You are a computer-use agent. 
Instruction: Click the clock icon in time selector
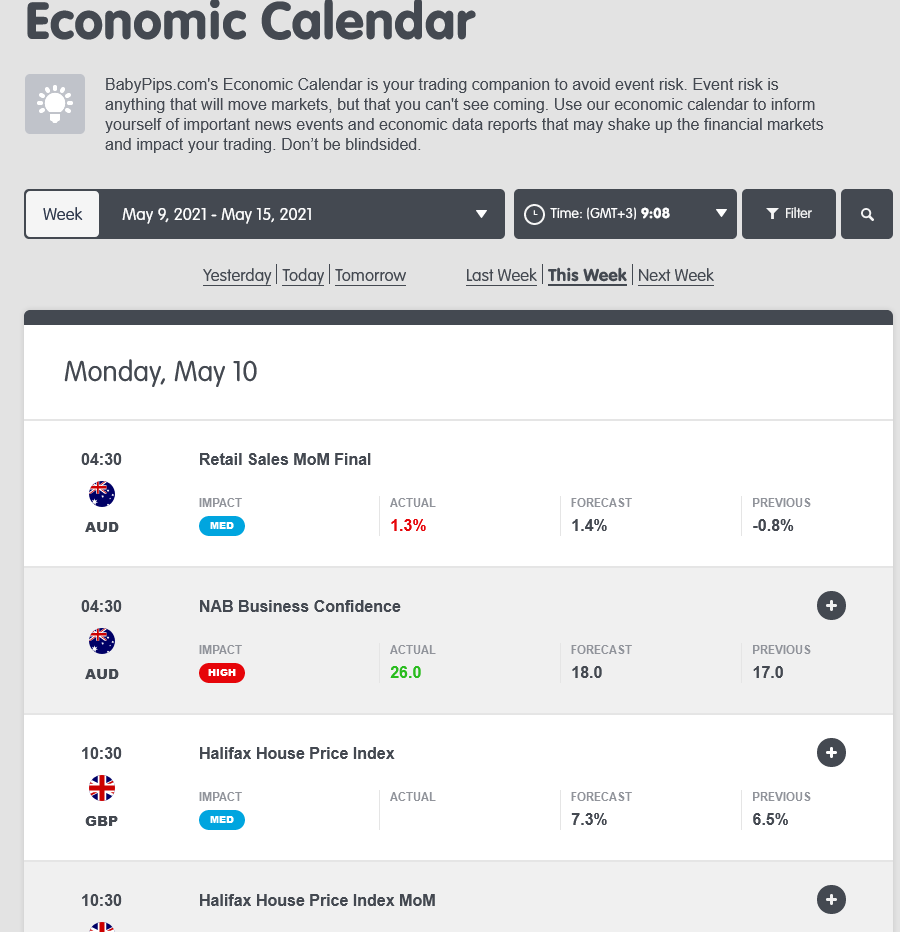534,213
